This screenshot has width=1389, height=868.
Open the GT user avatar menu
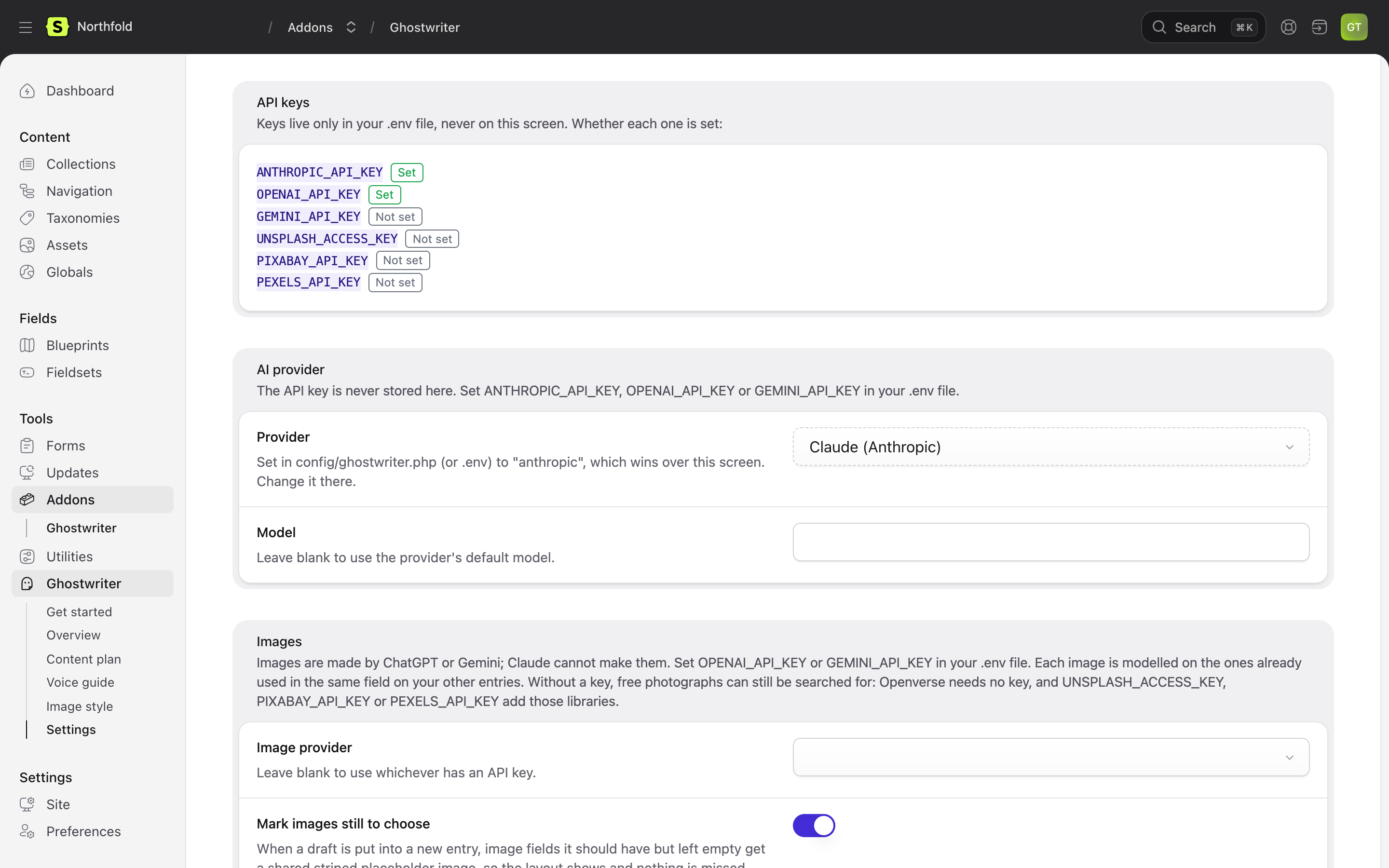1353,27
